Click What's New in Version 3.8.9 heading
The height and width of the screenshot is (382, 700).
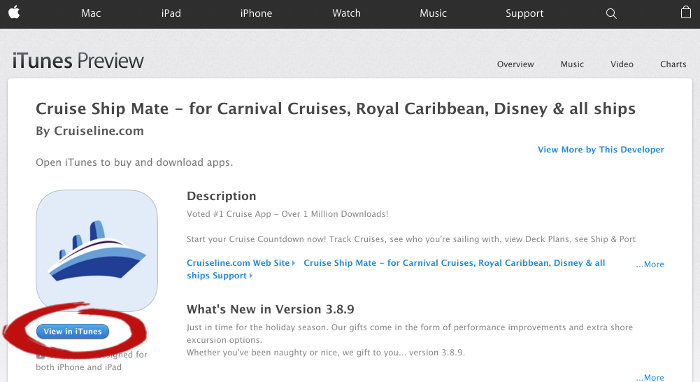point(271,309)
